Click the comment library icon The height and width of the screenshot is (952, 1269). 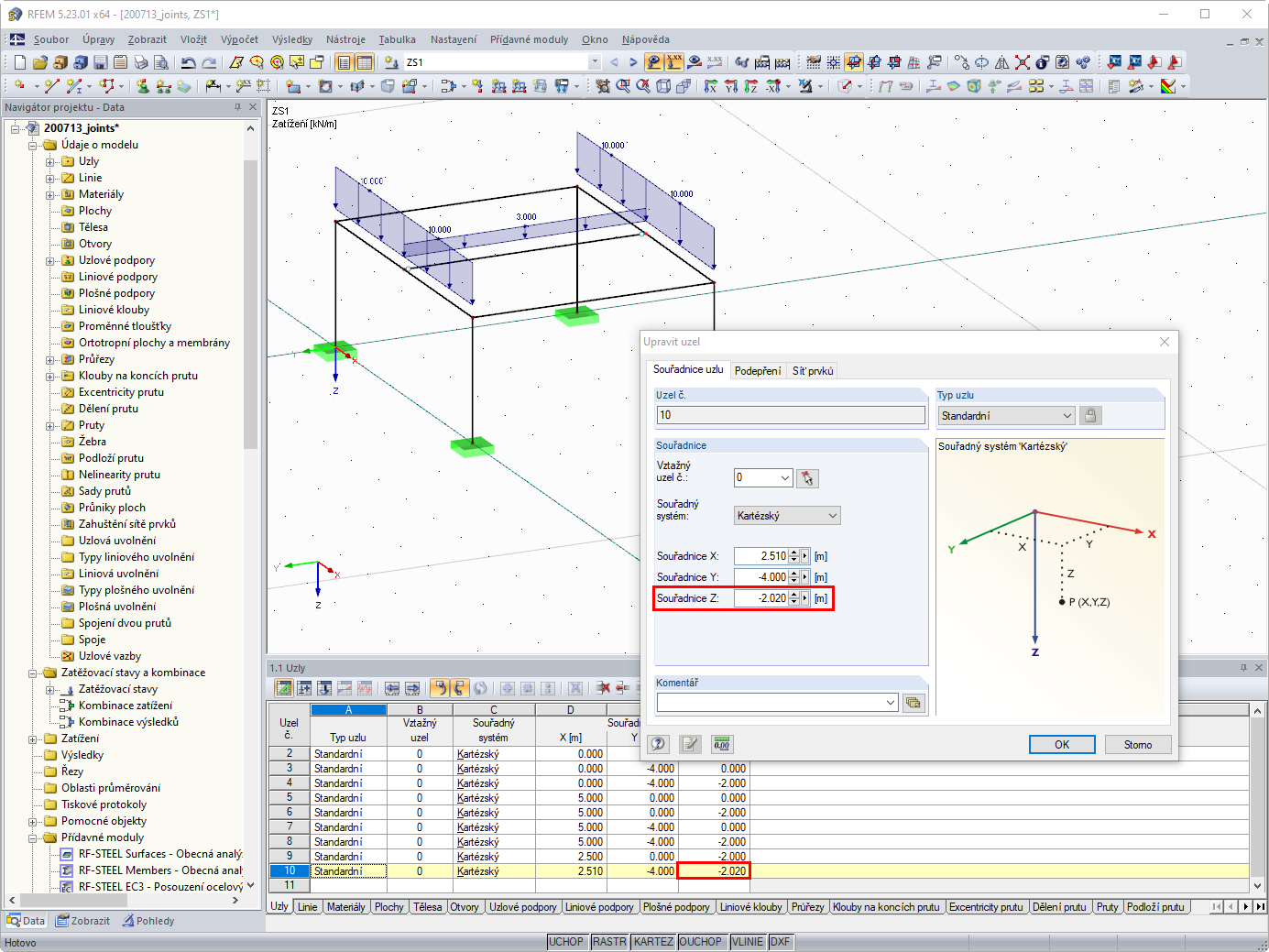pos(913,703)
